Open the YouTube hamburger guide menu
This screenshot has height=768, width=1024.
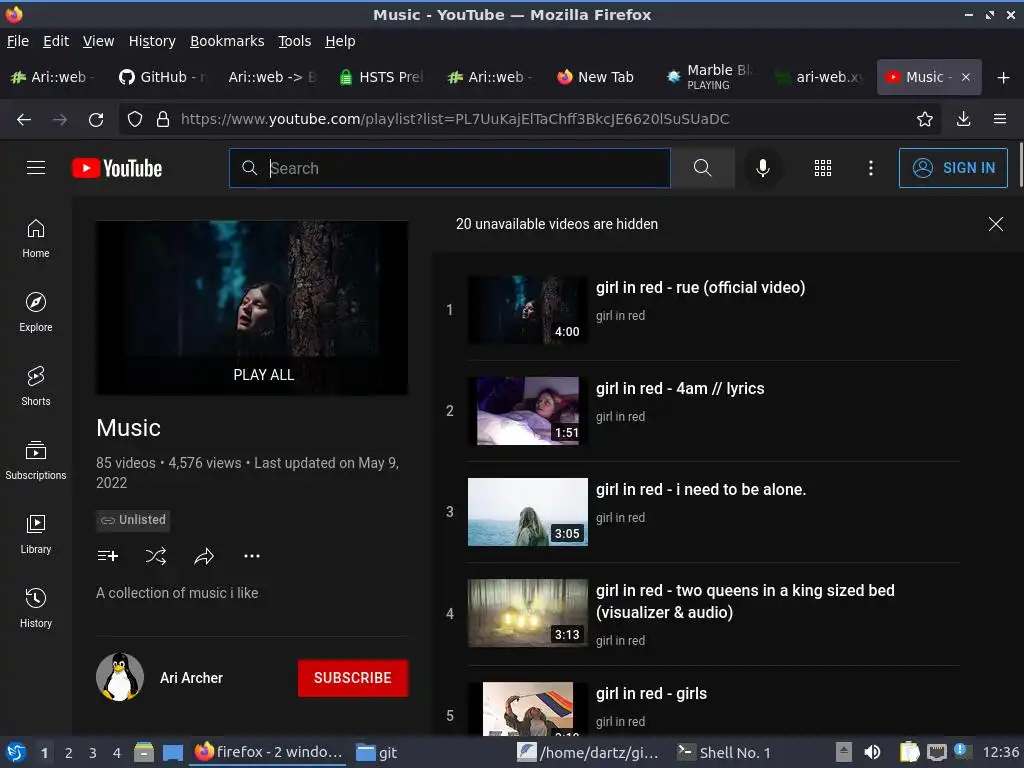[36, 168]
